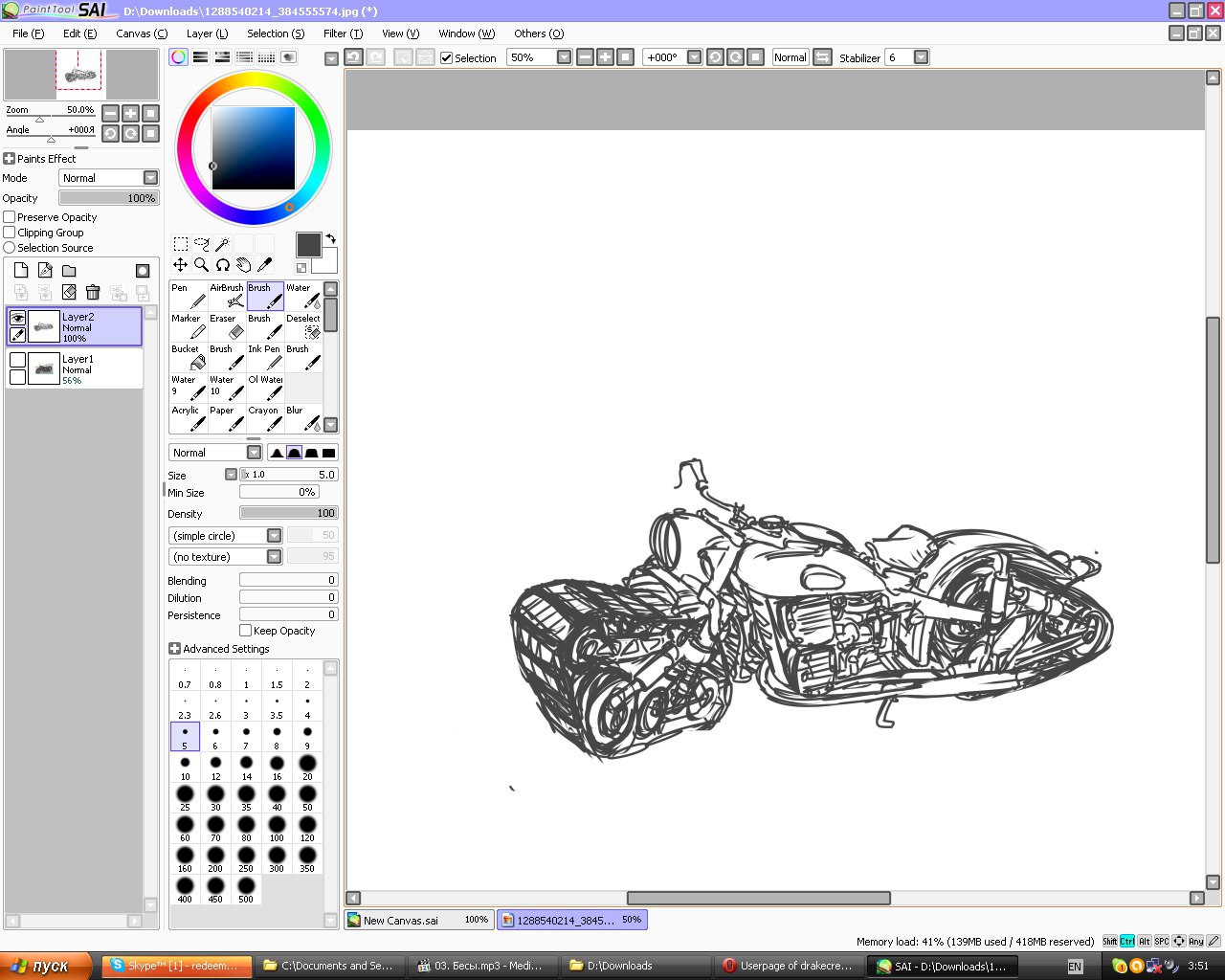This screenshot has width=1225, height=980.
Task: Choose the magic wand tool
Action: [x=222, y=244]
